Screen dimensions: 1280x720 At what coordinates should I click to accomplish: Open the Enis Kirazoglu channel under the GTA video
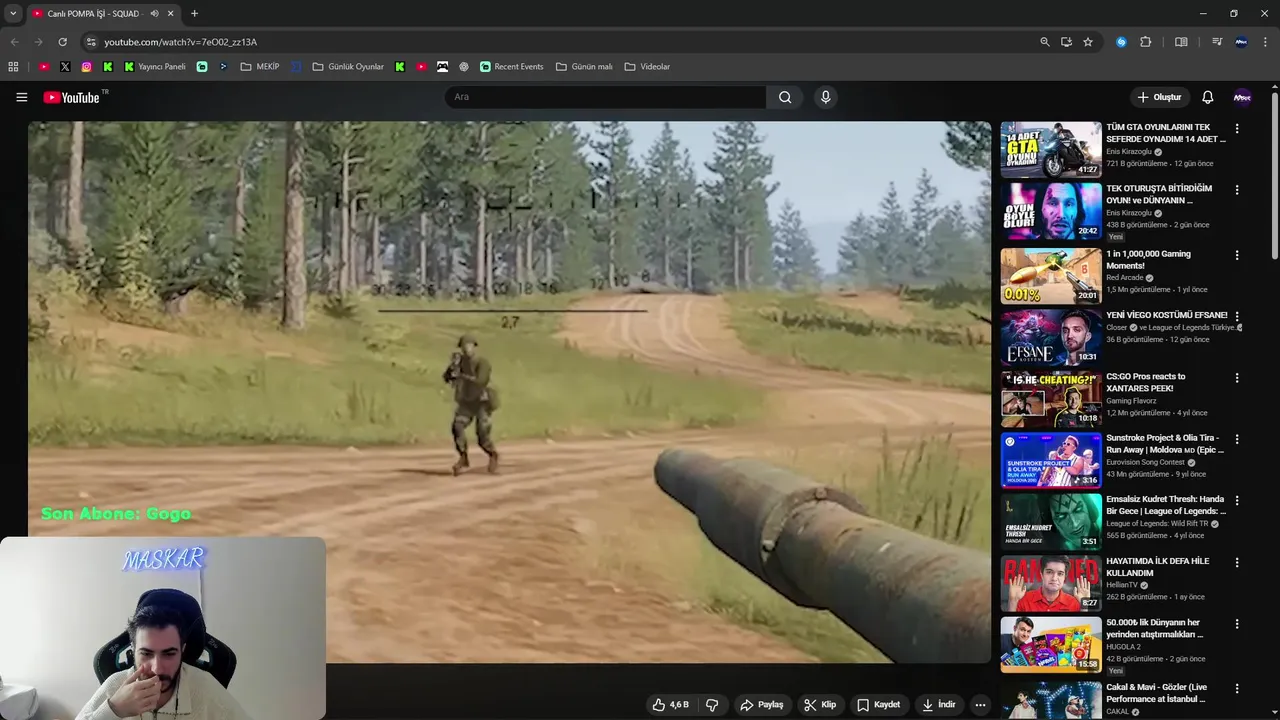point(1129,152)
